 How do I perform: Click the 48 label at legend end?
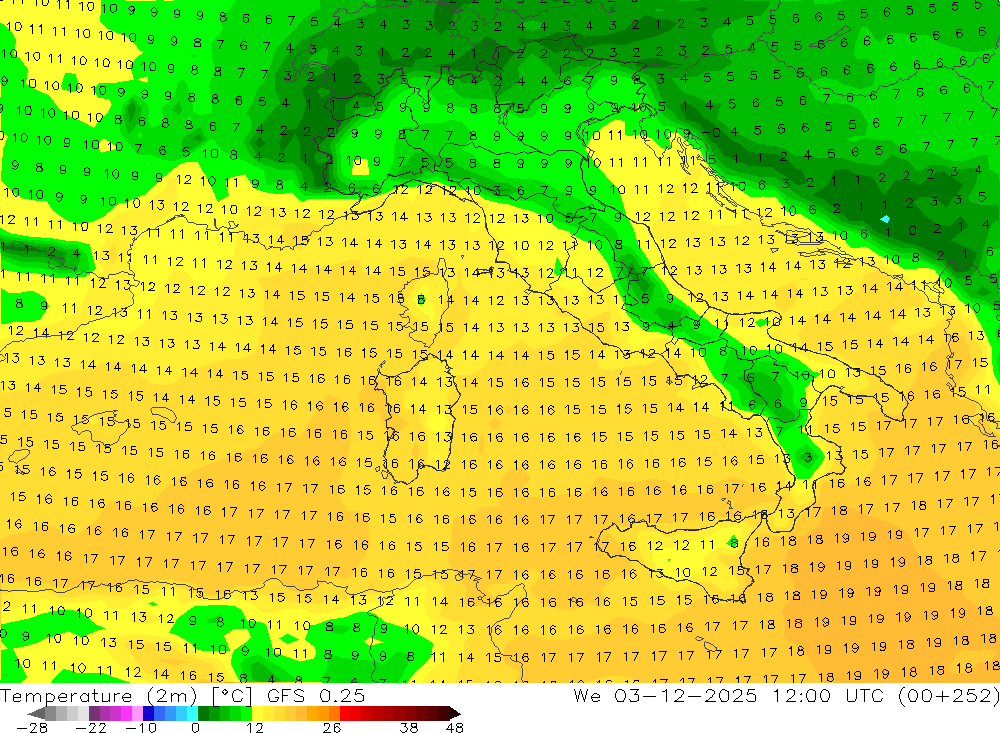coord(455,727)
